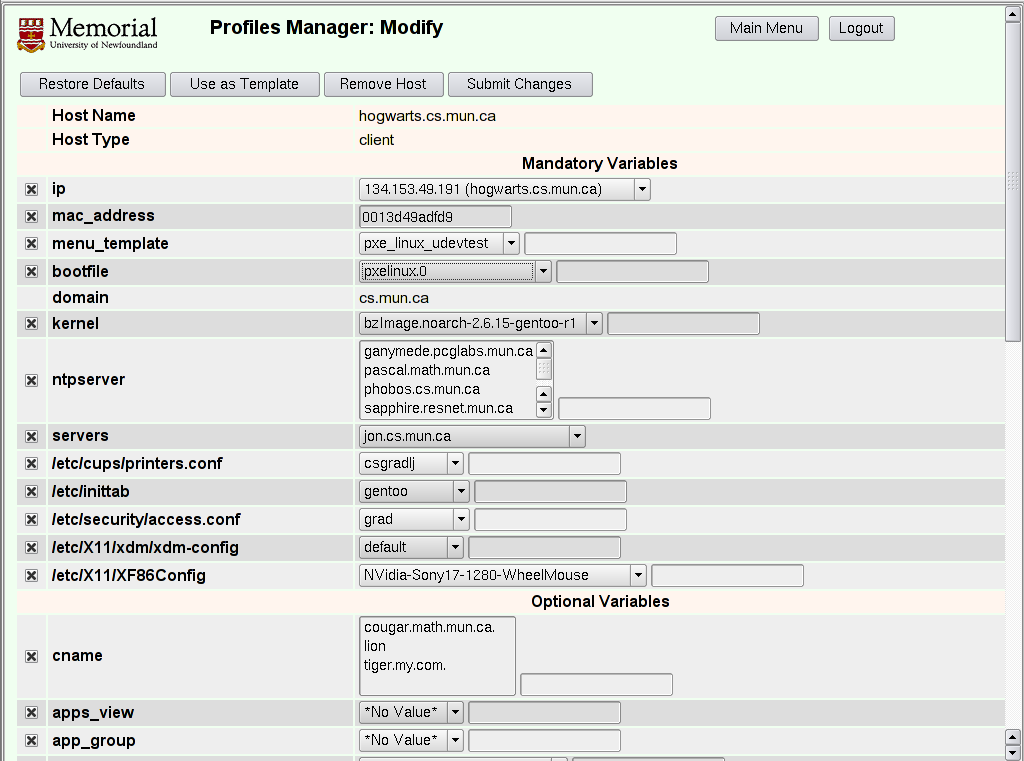Screen dimensions: 1024x761
Task: Click the page vertical scrollbar thumb
Action: pos(1013,182)
